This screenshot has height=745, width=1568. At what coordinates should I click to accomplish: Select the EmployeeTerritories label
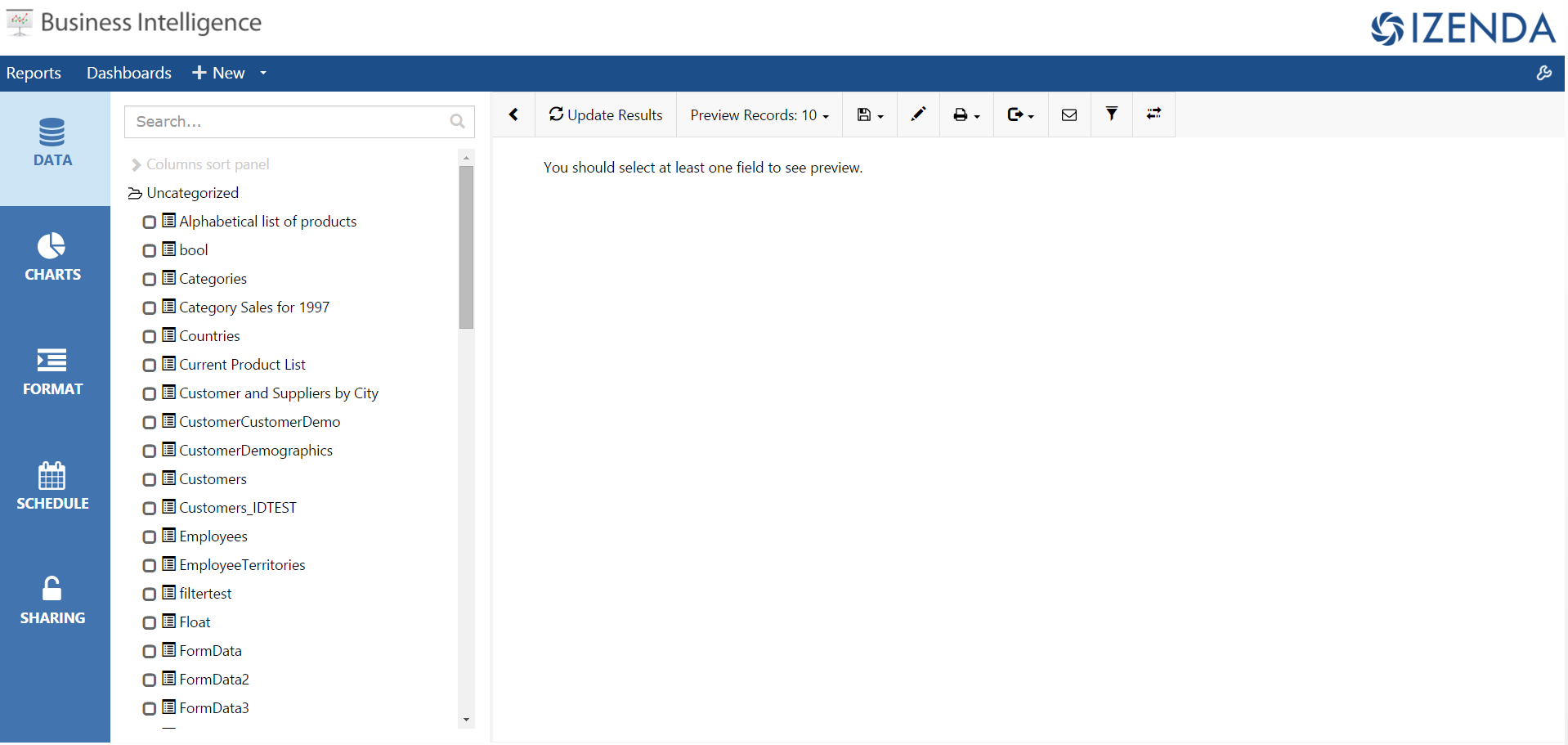(242, 565)
